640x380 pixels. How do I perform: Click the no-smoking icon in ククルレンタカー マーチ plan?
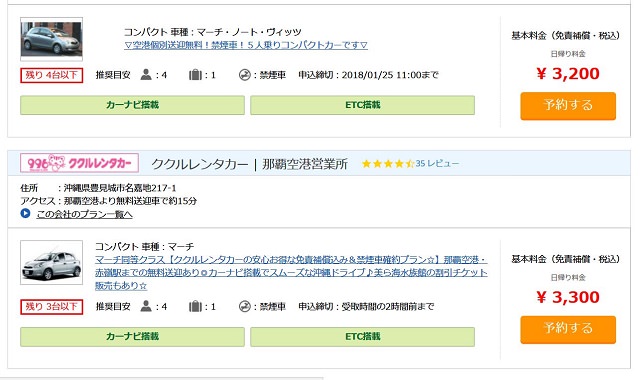tap(244, 307)
